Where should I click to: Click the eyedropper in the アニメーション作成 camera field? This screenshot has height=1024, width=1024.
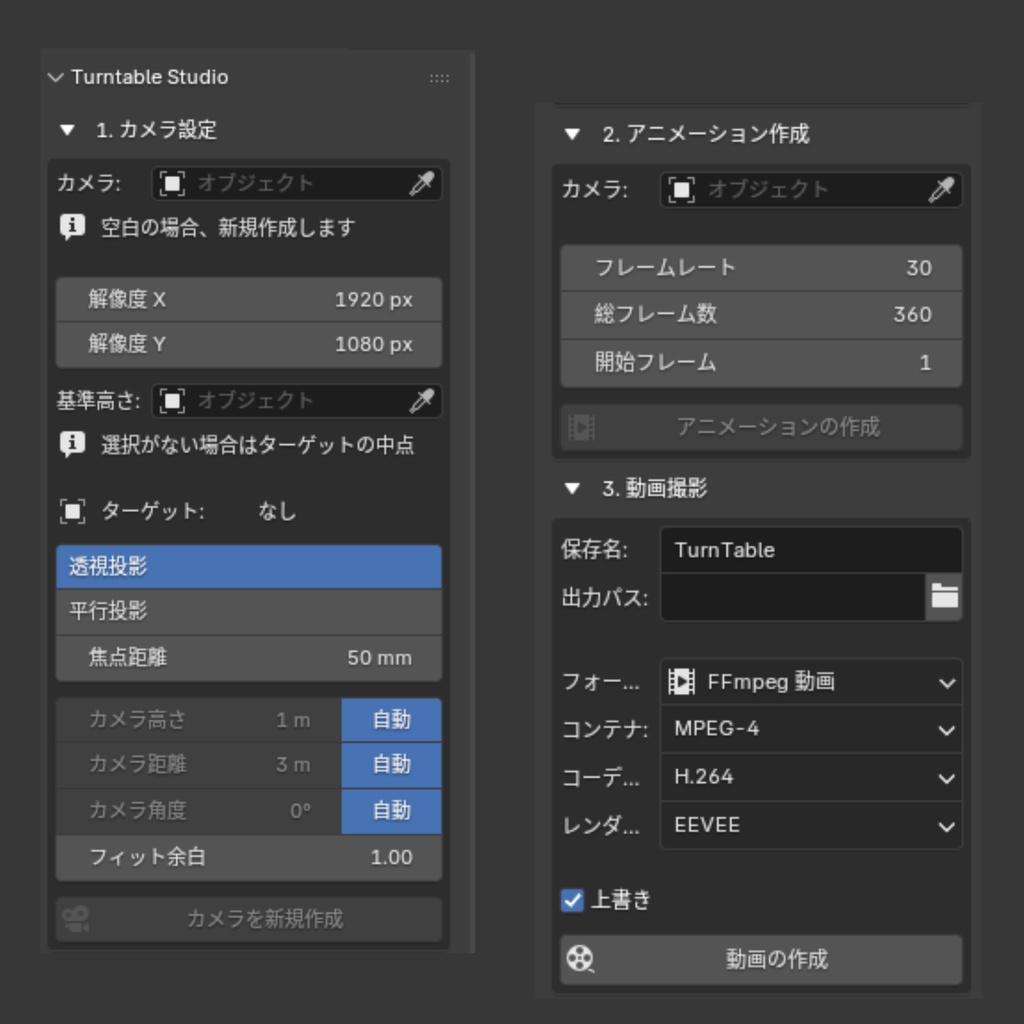pos(944,189)
